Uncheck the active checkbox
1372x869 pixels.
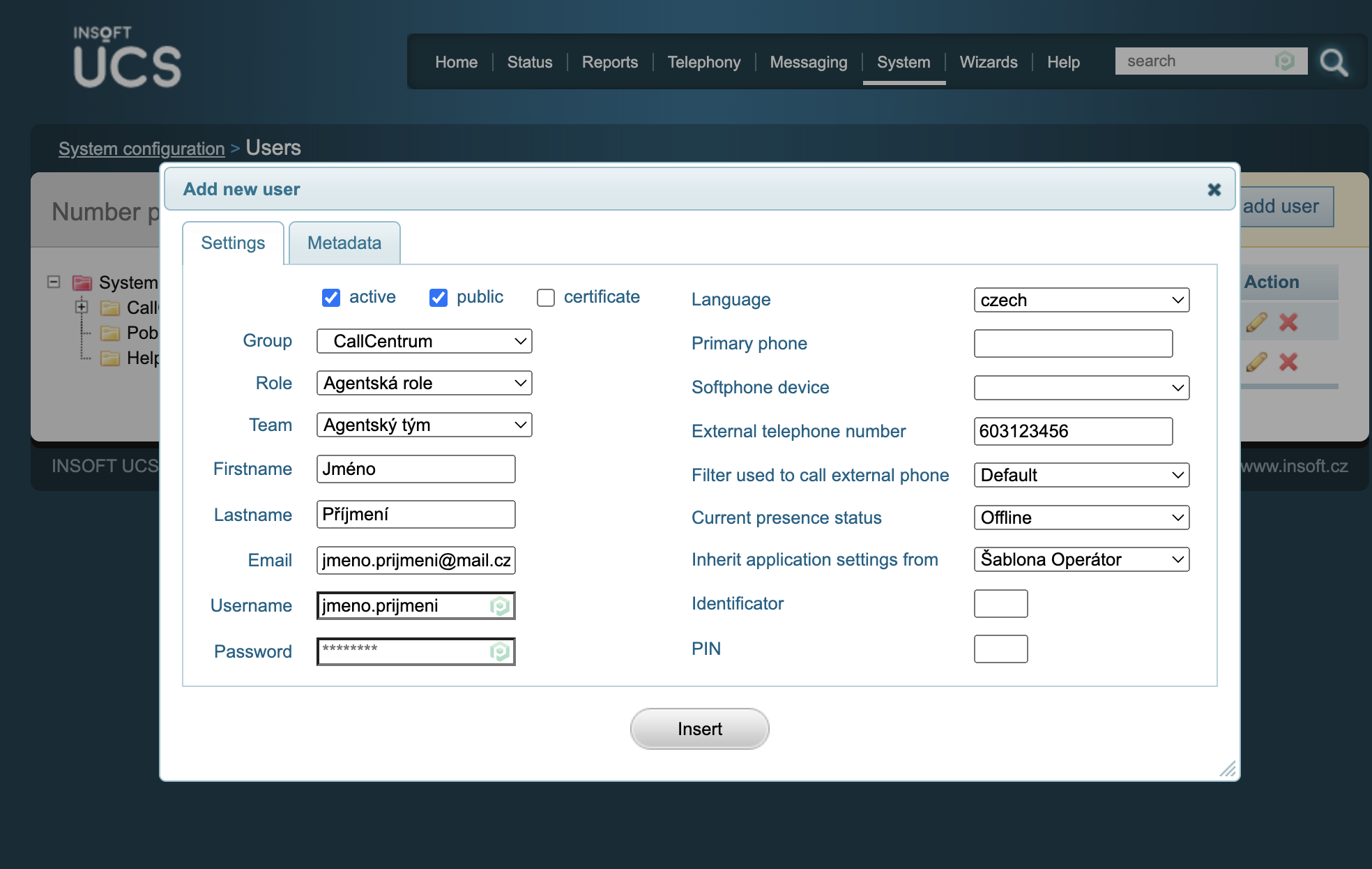coord(331,298)
